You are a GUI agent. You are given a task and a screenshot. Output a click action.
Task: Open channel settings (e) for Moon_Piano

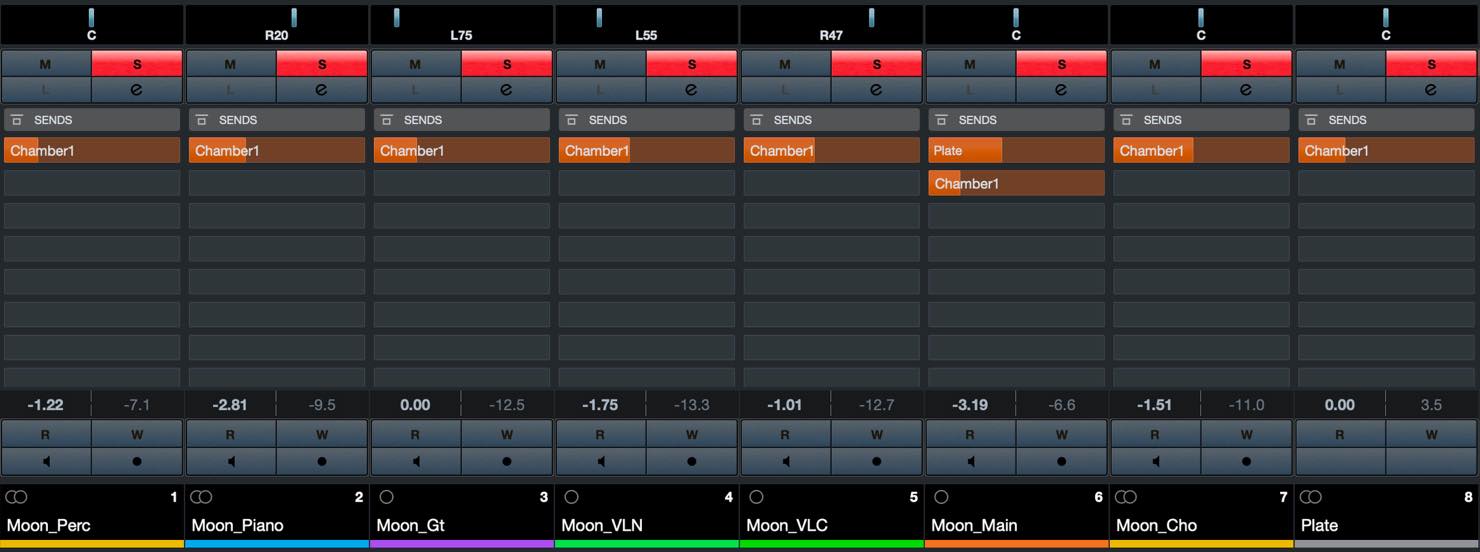coord(322,89)
